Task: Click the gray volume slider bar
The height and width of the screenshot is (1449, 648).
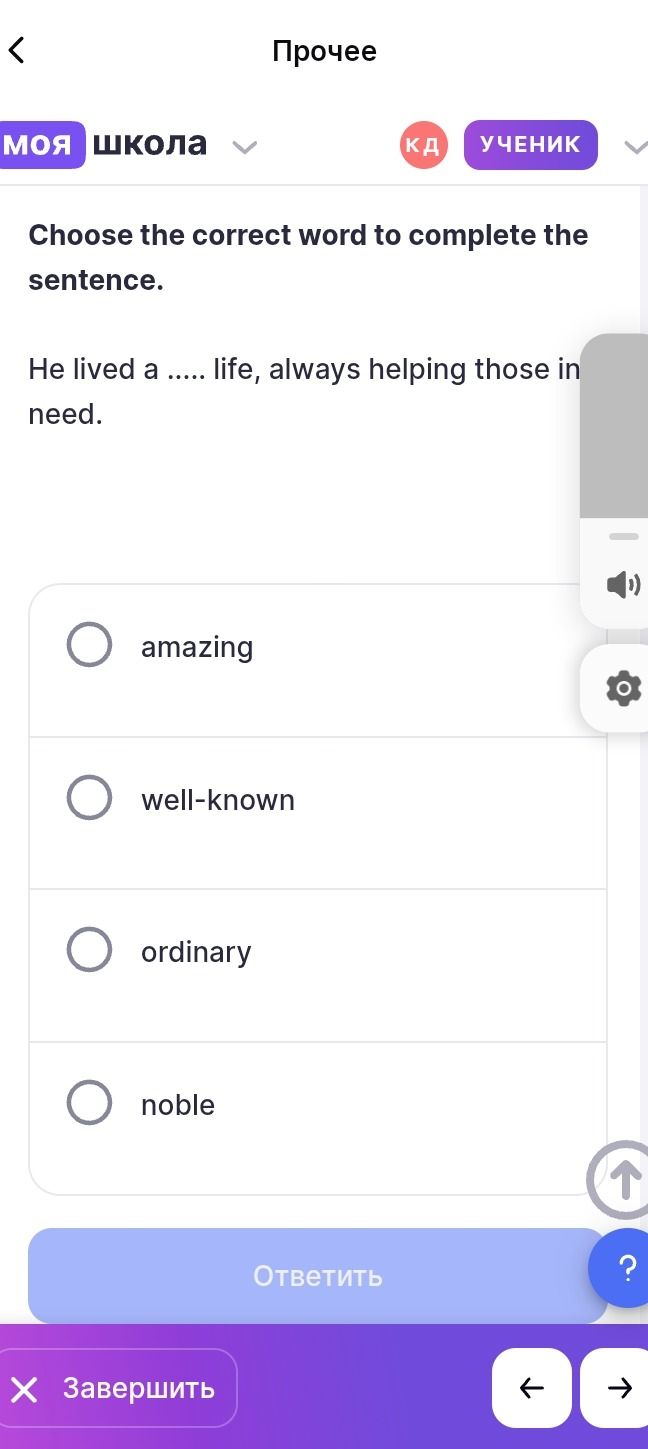Action: point(614,426)
